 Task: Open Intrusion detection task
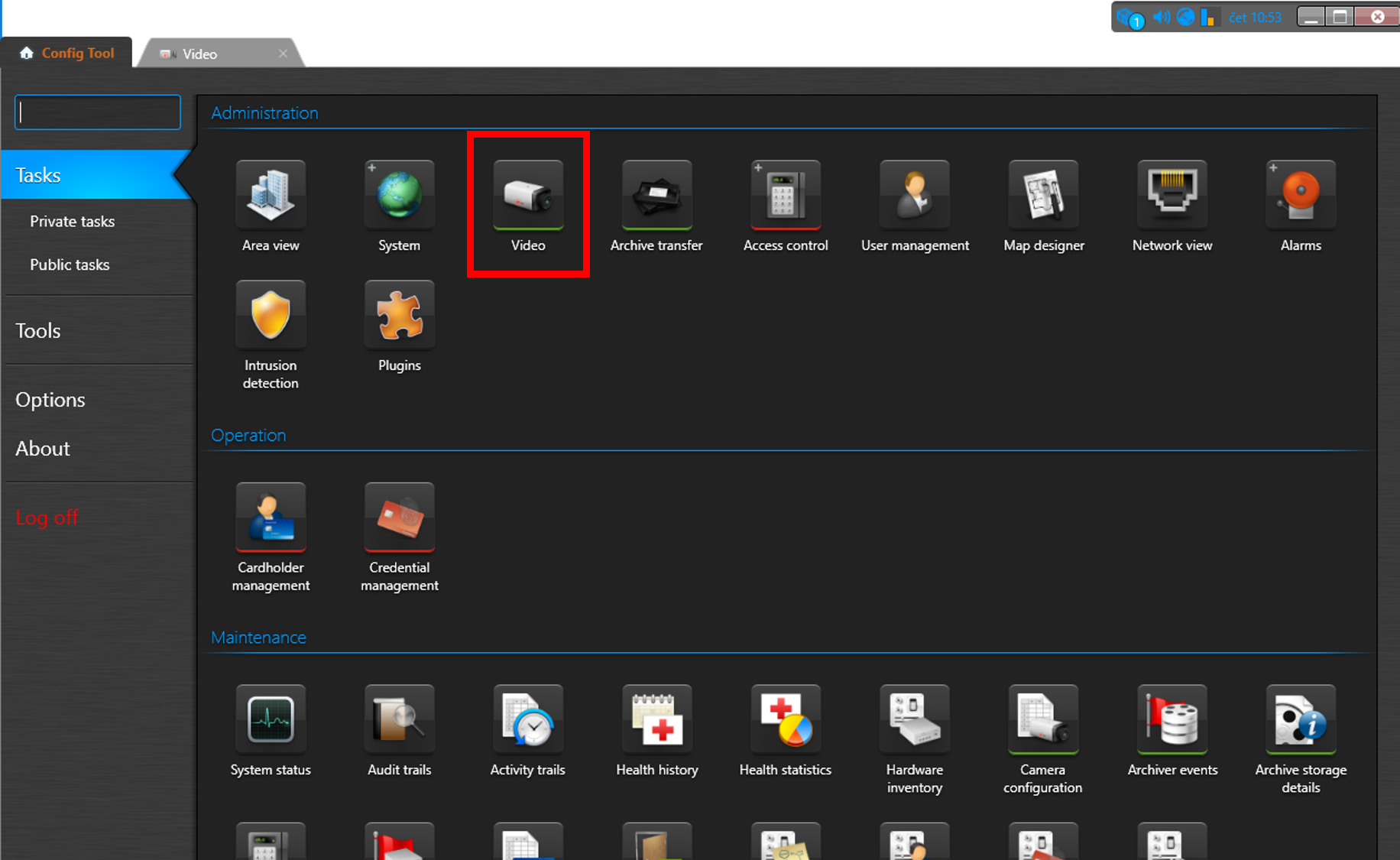pos(271,316)
